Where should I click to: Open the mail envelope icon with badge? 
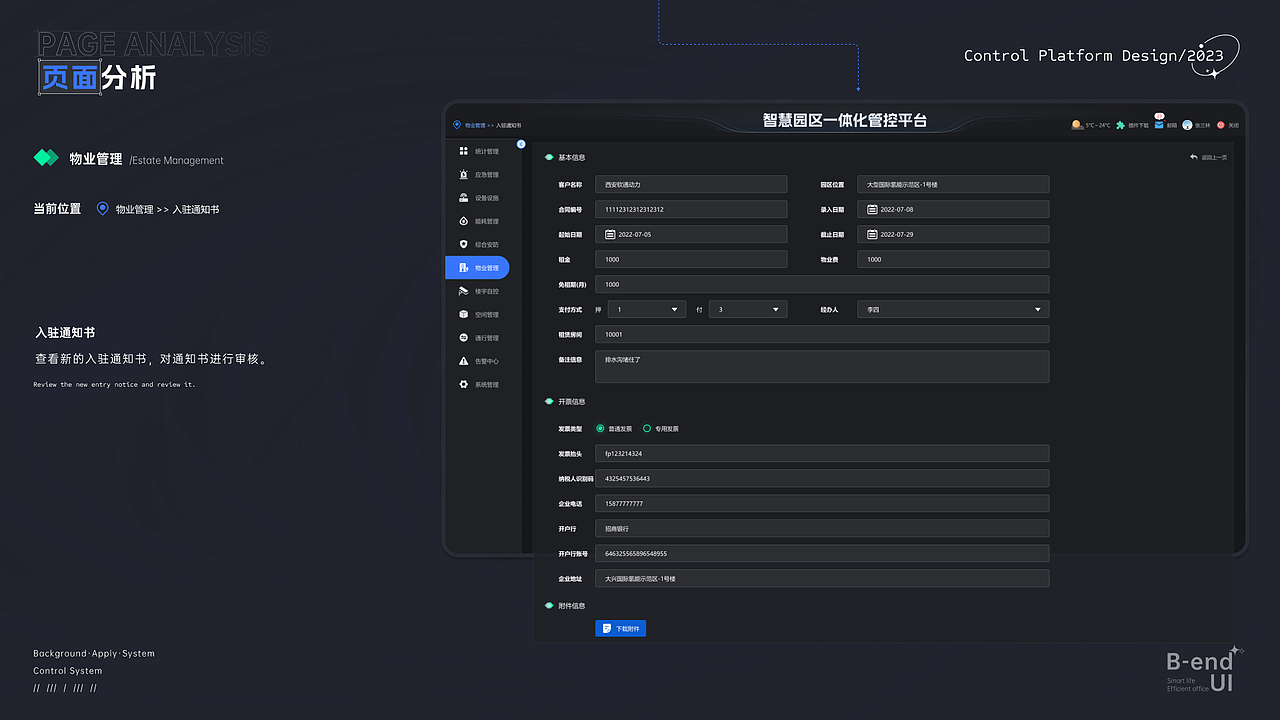point(1159,124)
